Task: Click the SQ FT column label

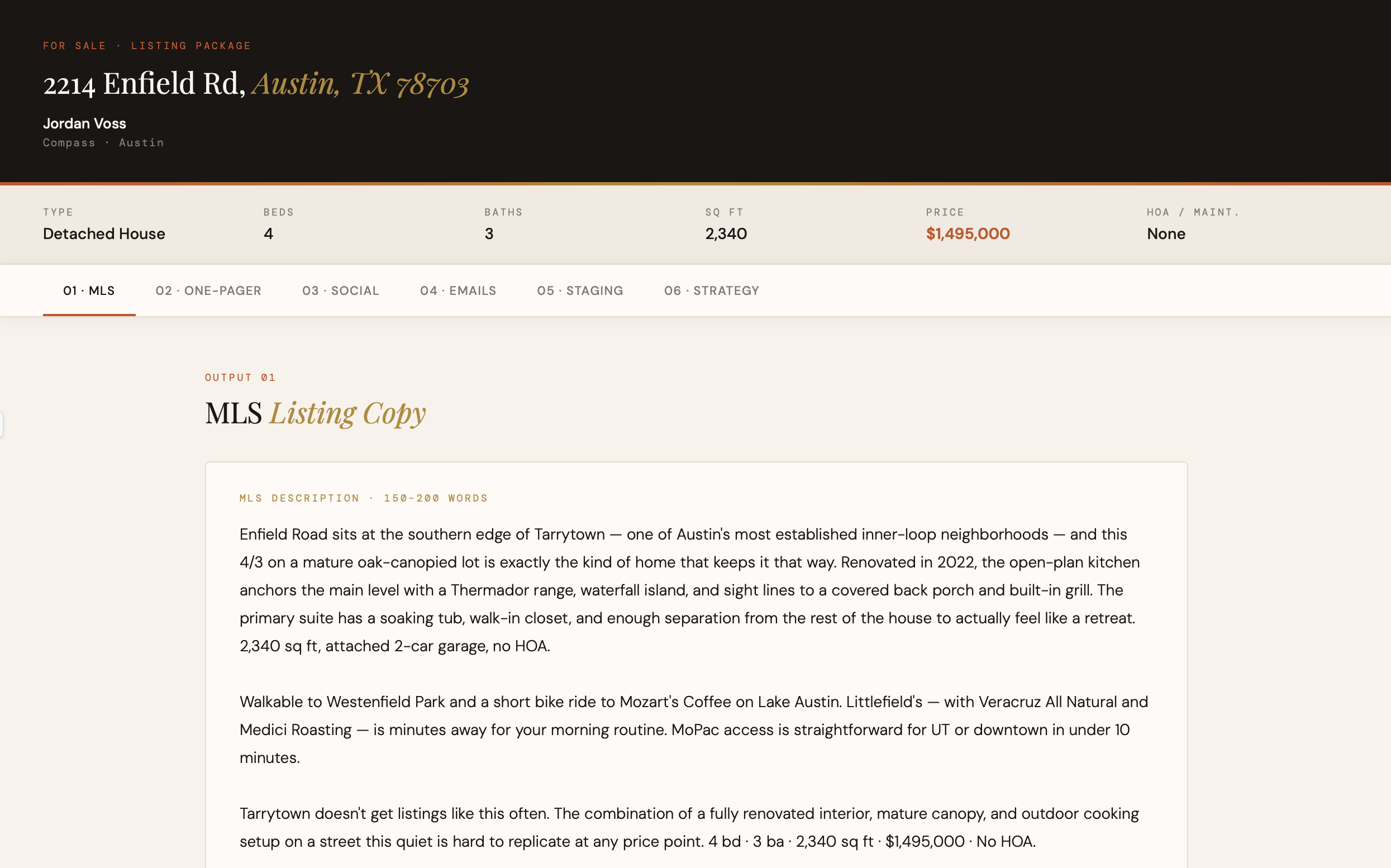Action: pyautogui.click(x=724, y=212)
